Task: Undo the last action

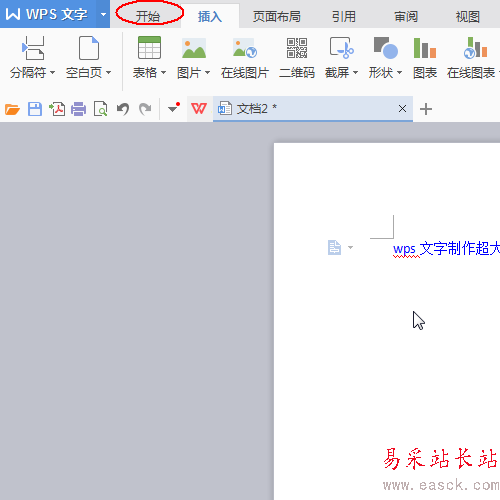Action: coord(123,109)
